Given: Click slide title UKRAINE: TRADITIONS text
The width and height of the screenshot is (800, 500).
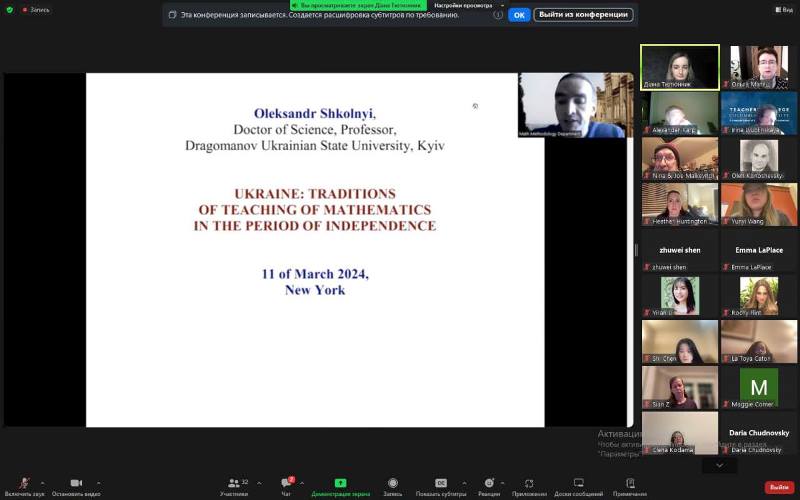Looking at the screenshot, I should click(x=315, y=194).
